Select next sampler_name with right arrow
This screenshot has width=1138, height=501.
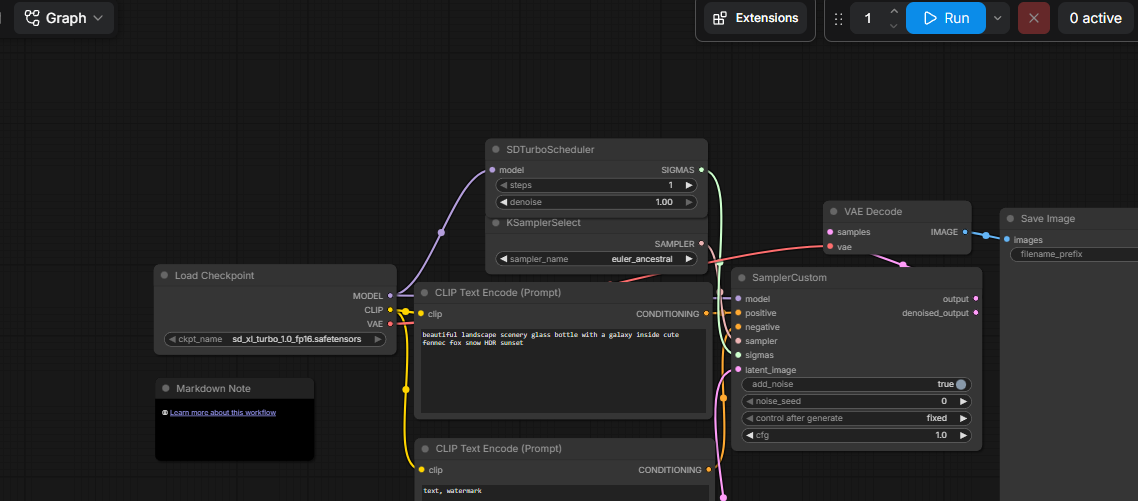click(x=689, y=258)
